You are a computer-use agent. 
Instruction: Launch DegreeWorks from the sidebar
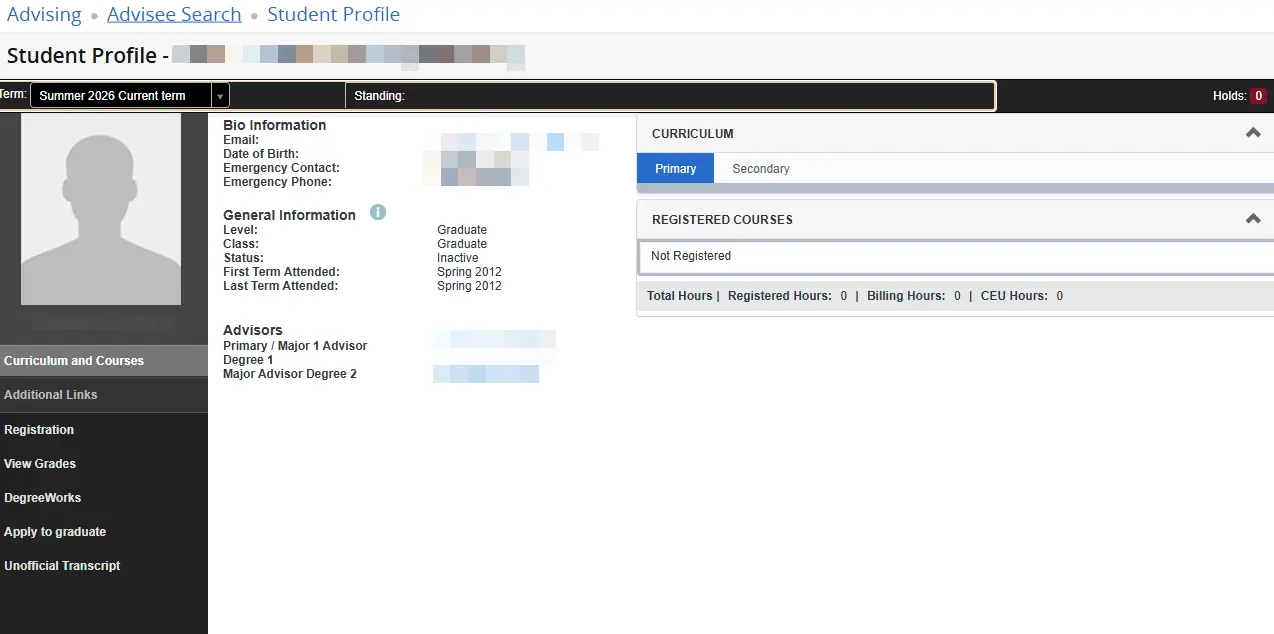[43, 498]
